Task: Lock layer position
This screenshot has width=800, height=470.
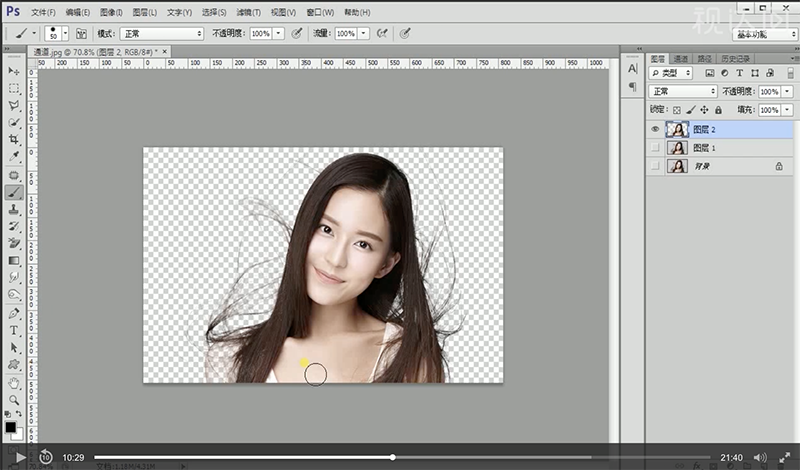Action: click(x=705, y=110)
